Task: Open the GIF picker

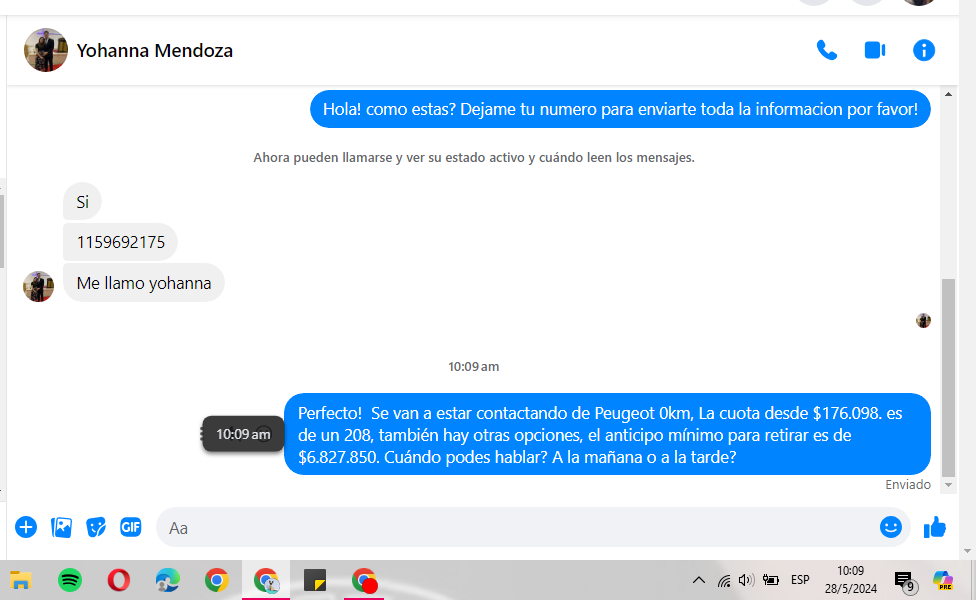Action: [x=131, y=527]
